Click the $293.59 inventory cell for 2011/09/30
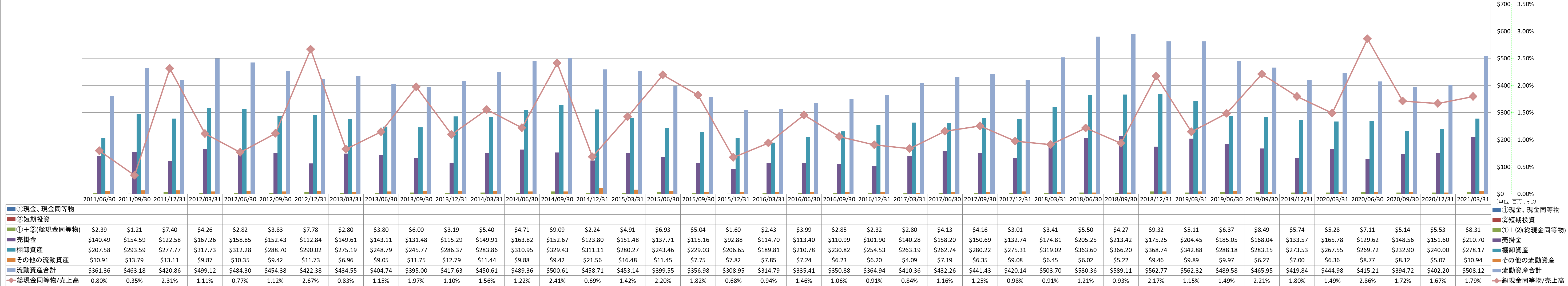 tap(134, 250)
